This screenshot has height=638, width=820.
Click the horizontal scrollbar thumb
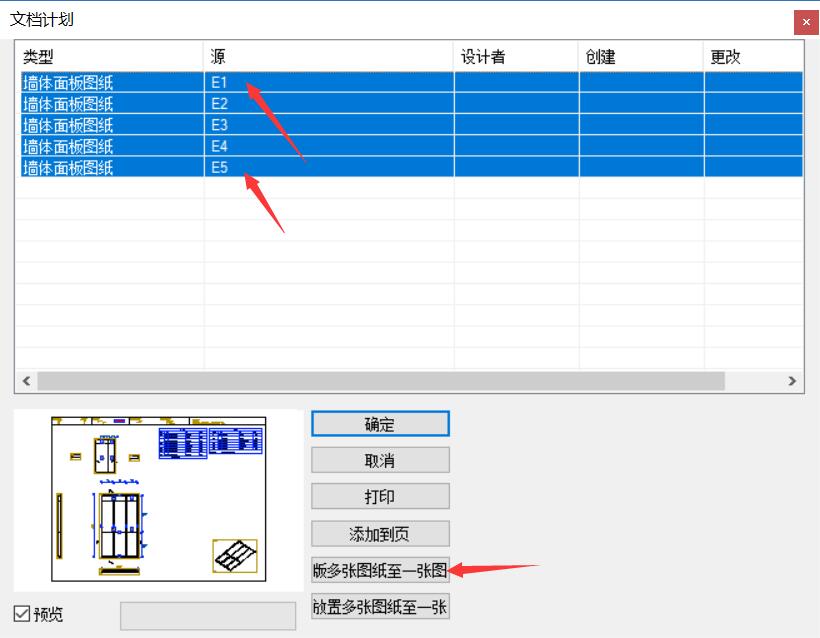381,381
